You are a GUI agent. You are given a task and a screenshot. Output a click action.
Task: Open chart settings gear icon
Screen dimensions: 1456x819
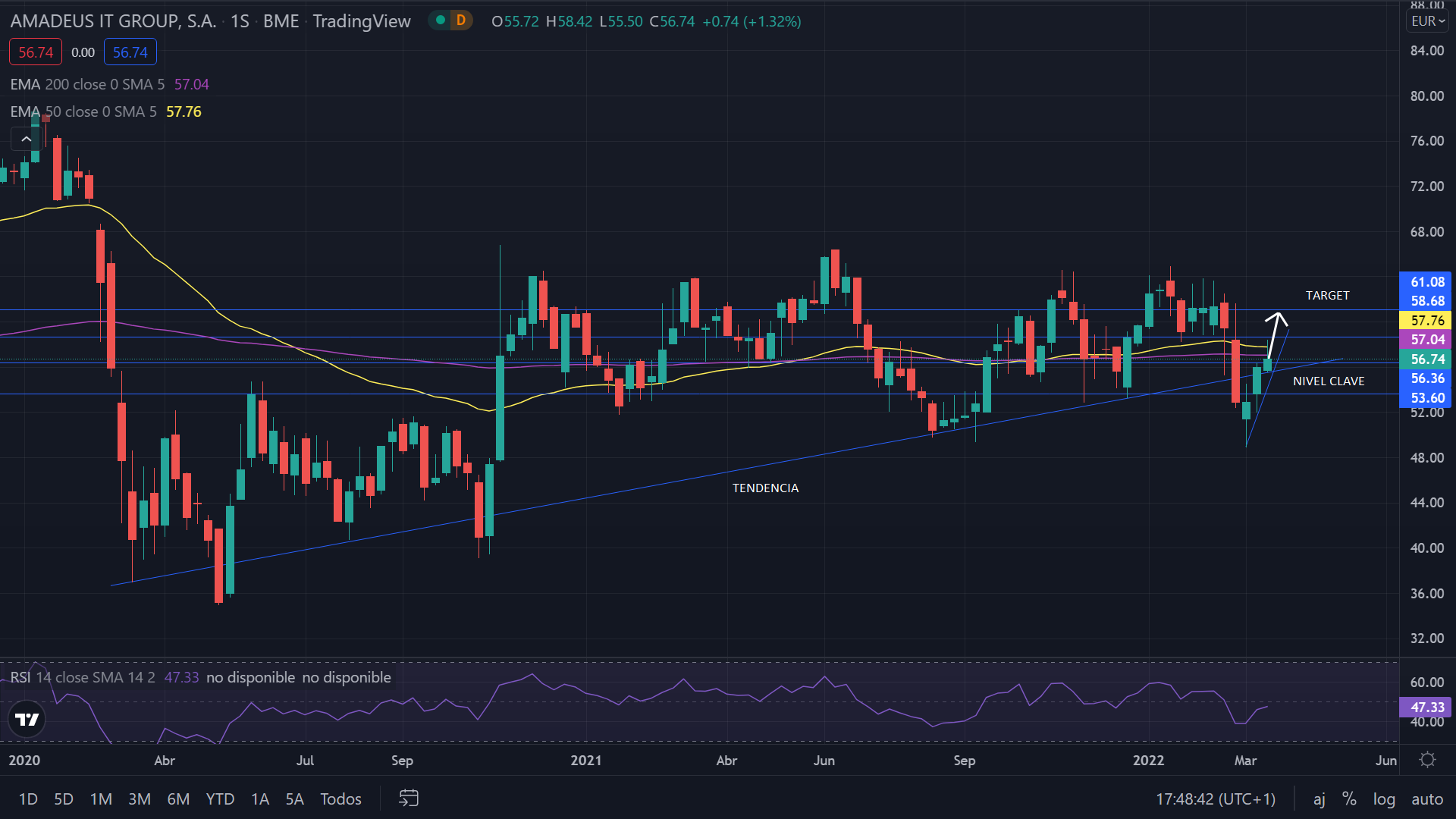click(x=1427, y=760)
